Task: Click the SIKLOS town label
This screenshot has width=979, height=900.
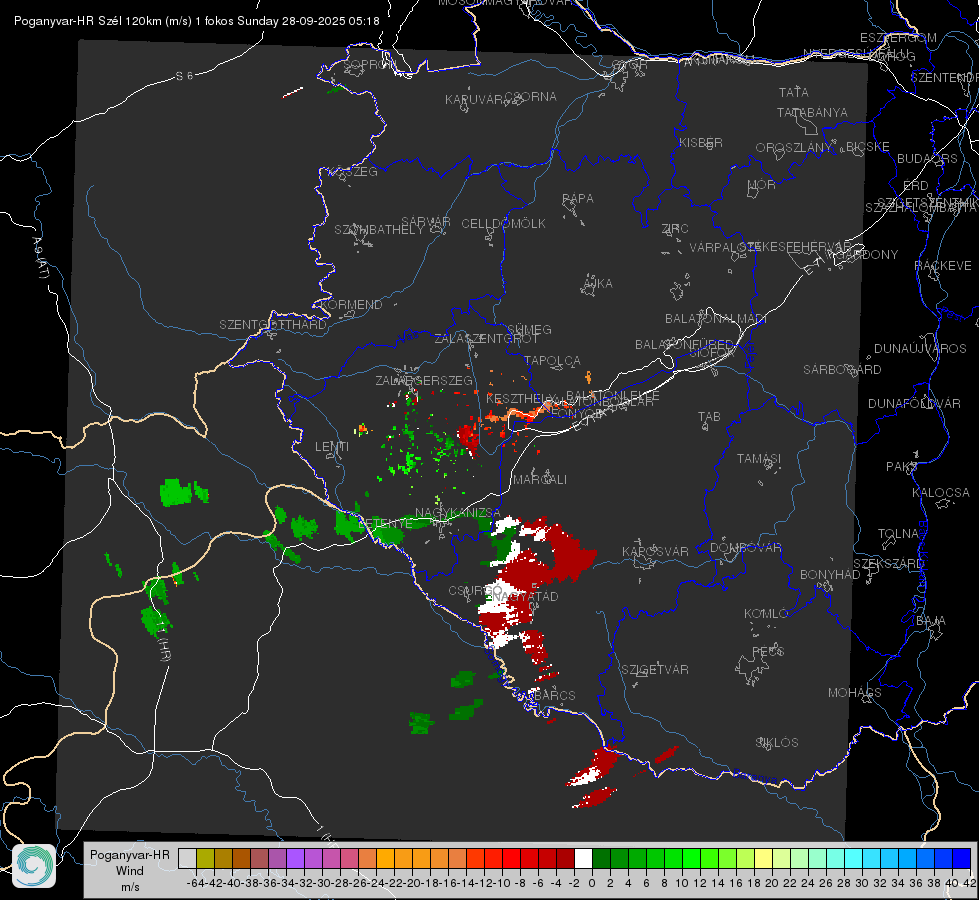Action: [777, 743]
